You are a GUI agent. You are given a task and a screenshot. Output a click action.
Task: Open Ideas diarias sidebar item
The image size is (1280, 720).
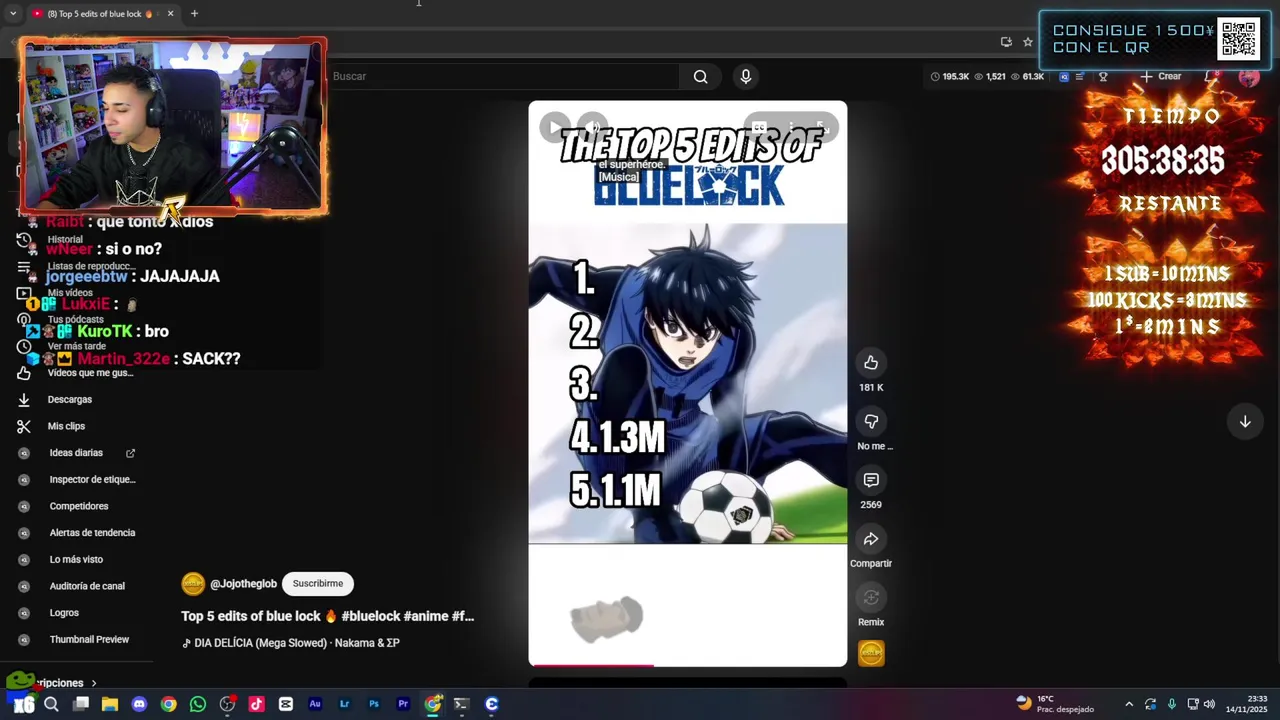pyautogui.click(x=76, y=453)
